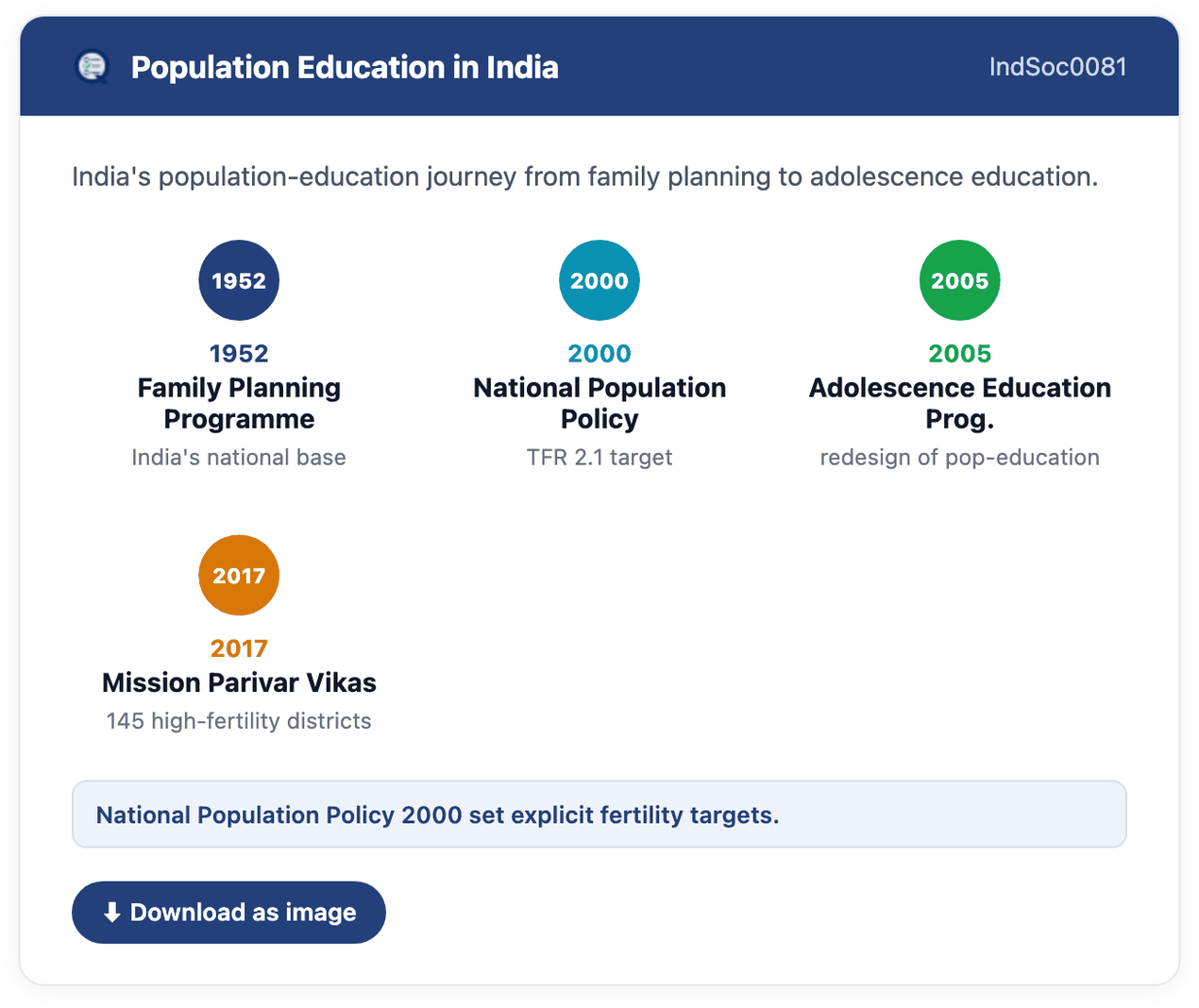Image resolution: width=1199 pixels, height=1008 pixels.
Task: Click the orange 2017 circle marker
Action: tap(239, 576)
